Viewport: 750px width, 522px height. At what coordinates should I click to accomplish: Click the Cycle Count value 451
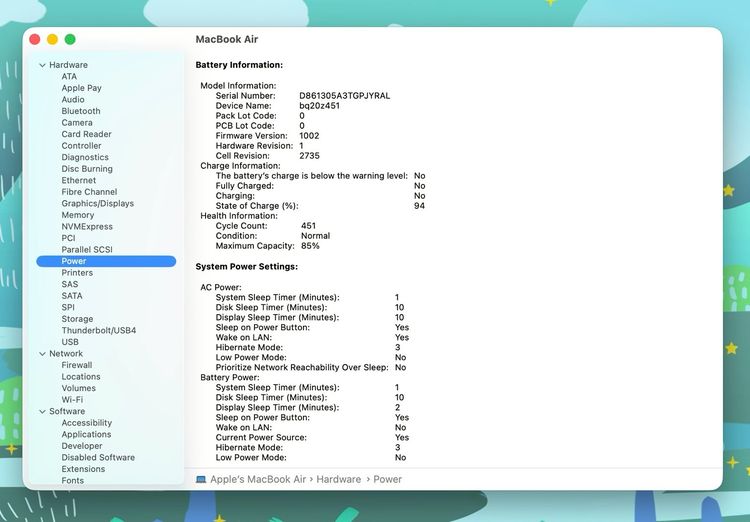(309, 226)
